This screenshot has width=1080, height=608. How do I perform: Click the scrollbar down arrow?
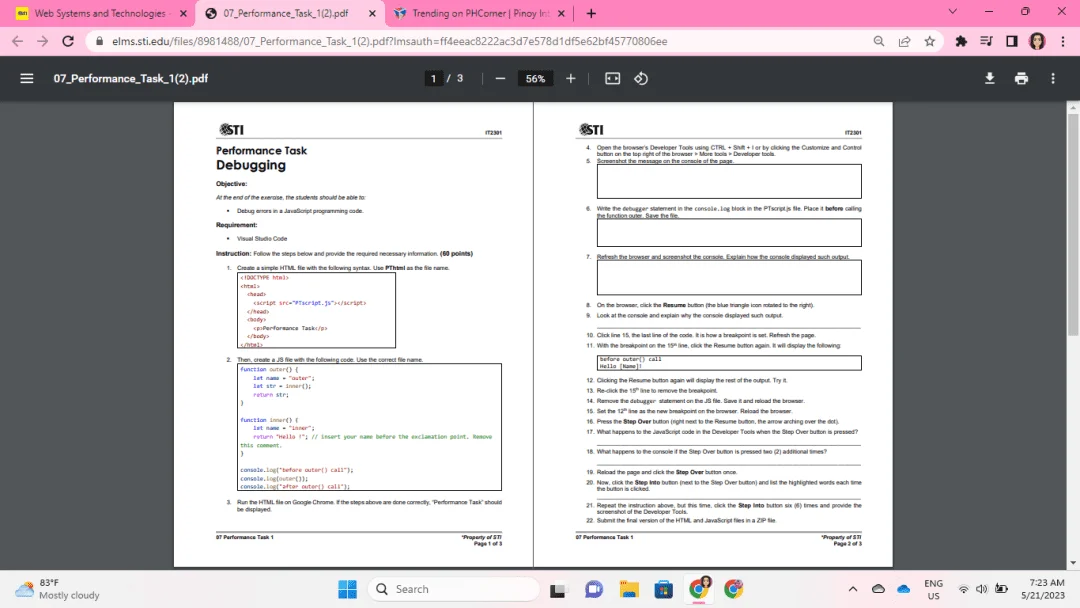[1073, 563]
